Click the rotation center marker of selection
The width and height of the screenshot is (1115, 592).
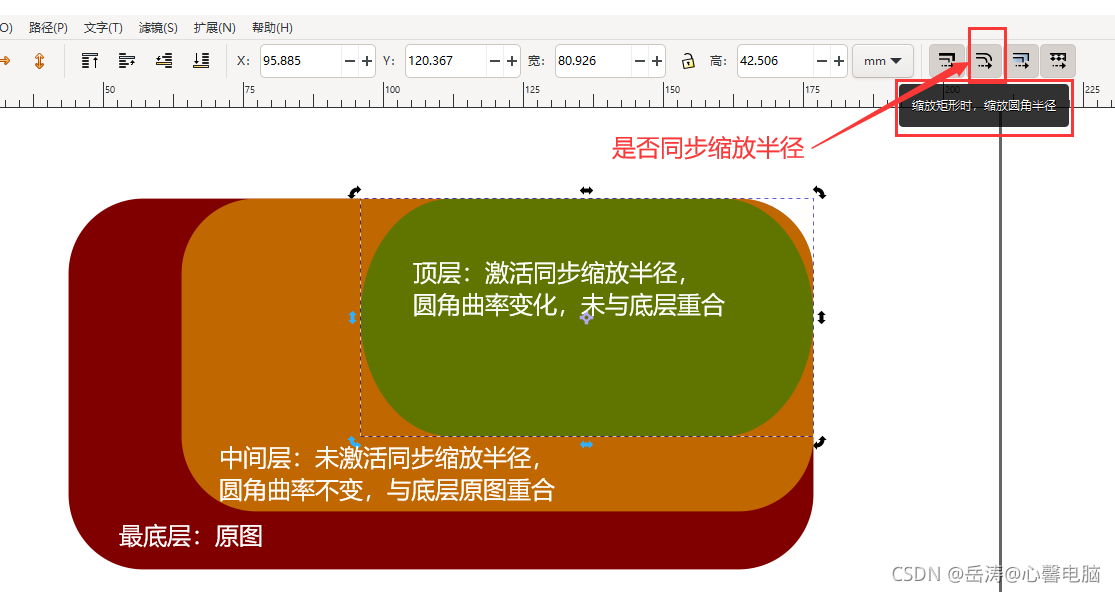click(x=586, y=318)
